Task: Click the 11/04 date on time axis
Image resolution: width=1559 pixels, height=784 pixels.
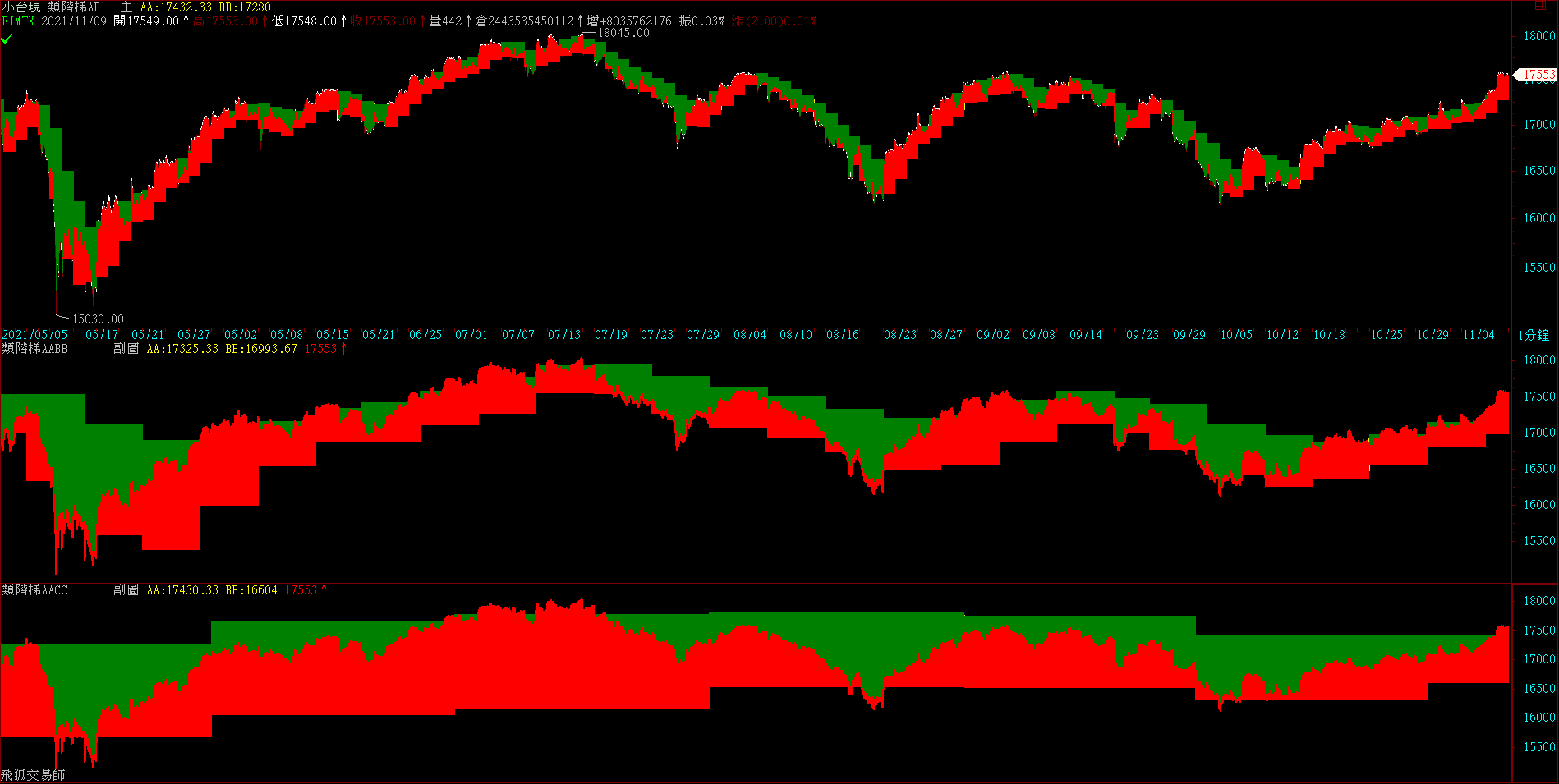Action: click(x=1479, y=335)
